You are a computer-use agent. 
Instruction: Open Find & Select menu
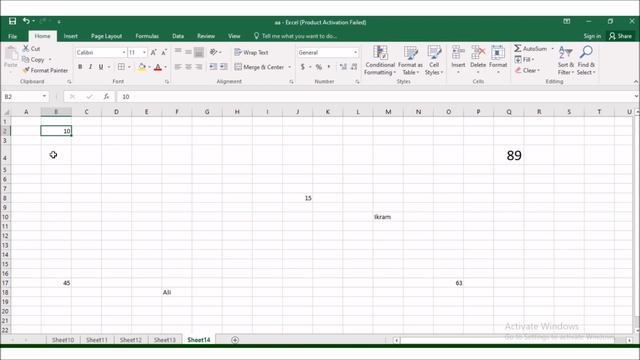(586, 60)
